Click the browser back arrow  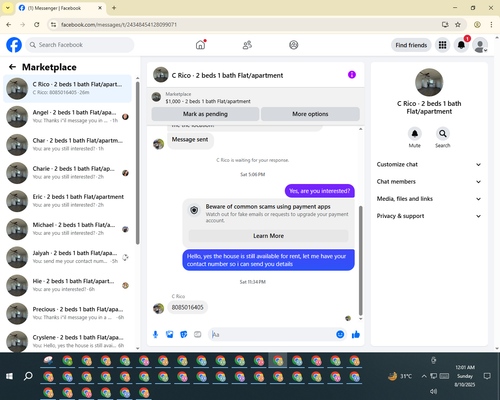9,25
